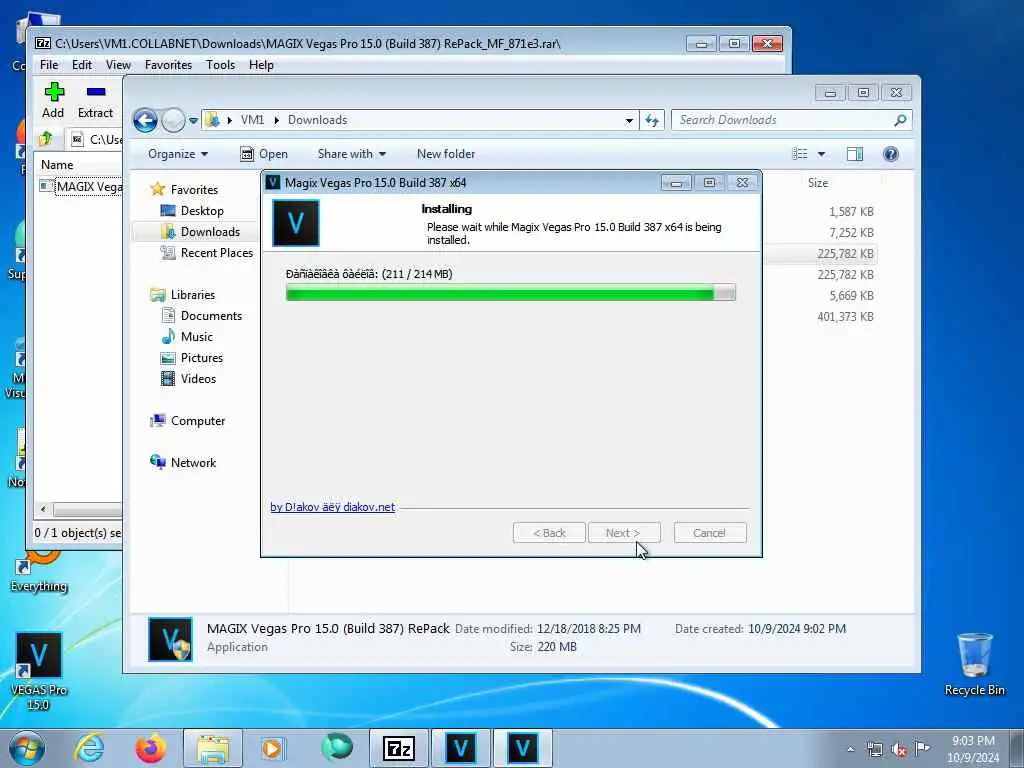Click the Back button in installer
This screenshot has height=768, width=1024.
tap(549, 533)
